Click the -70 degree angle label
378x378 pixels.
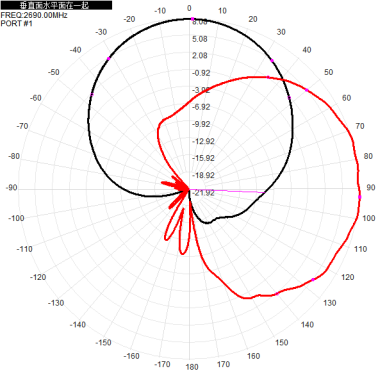[22, 126]
